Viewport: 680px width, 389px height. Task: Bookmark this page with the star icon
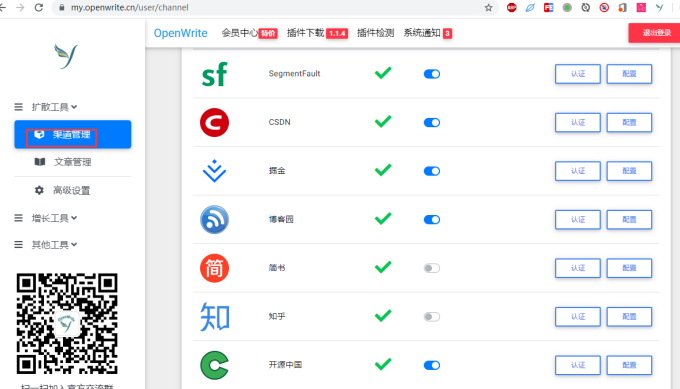click(x=488, y=7)
